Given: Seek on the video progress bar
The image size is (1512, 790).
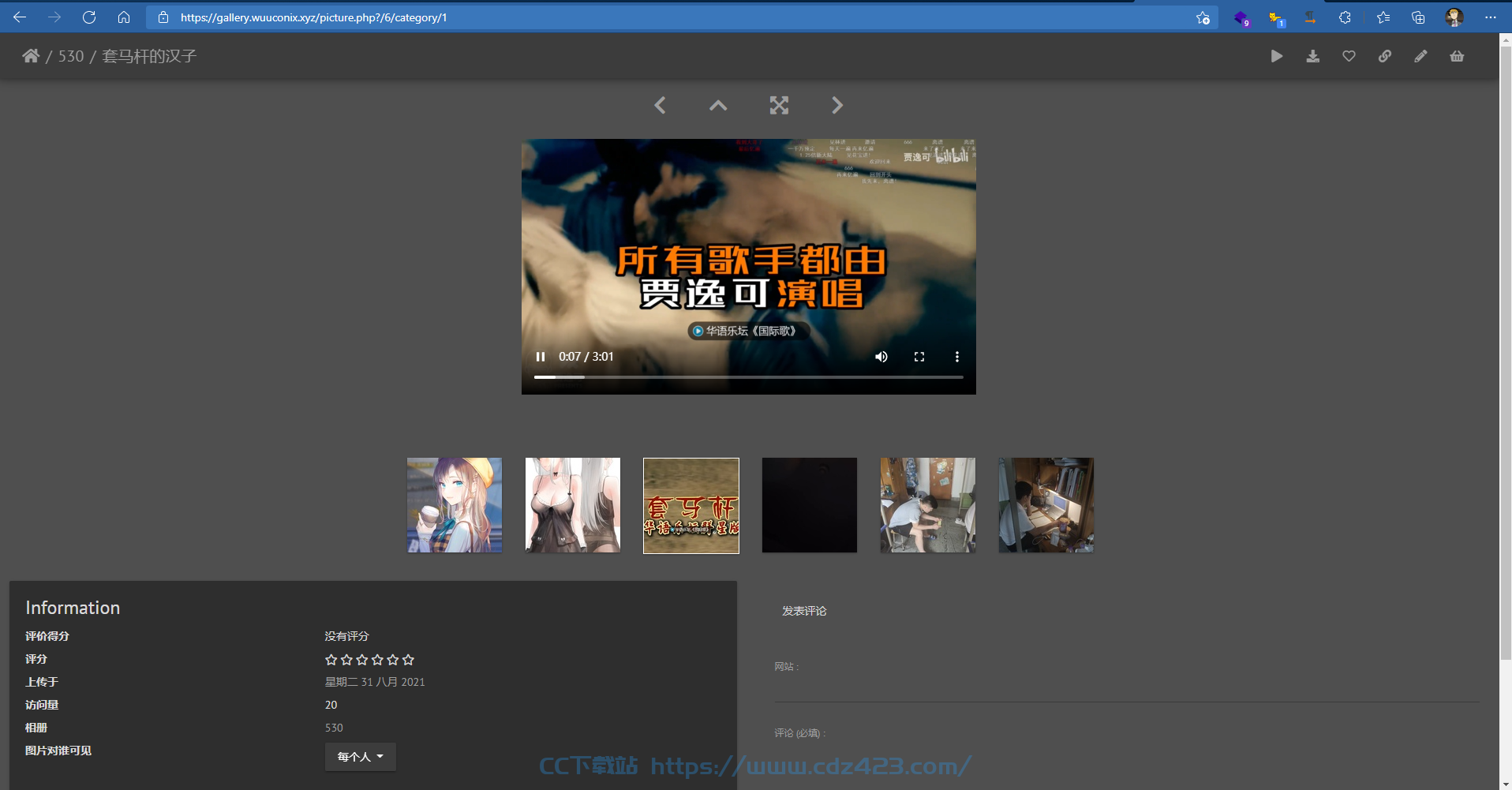Looking at the screenshot, I should click(749, 377).
